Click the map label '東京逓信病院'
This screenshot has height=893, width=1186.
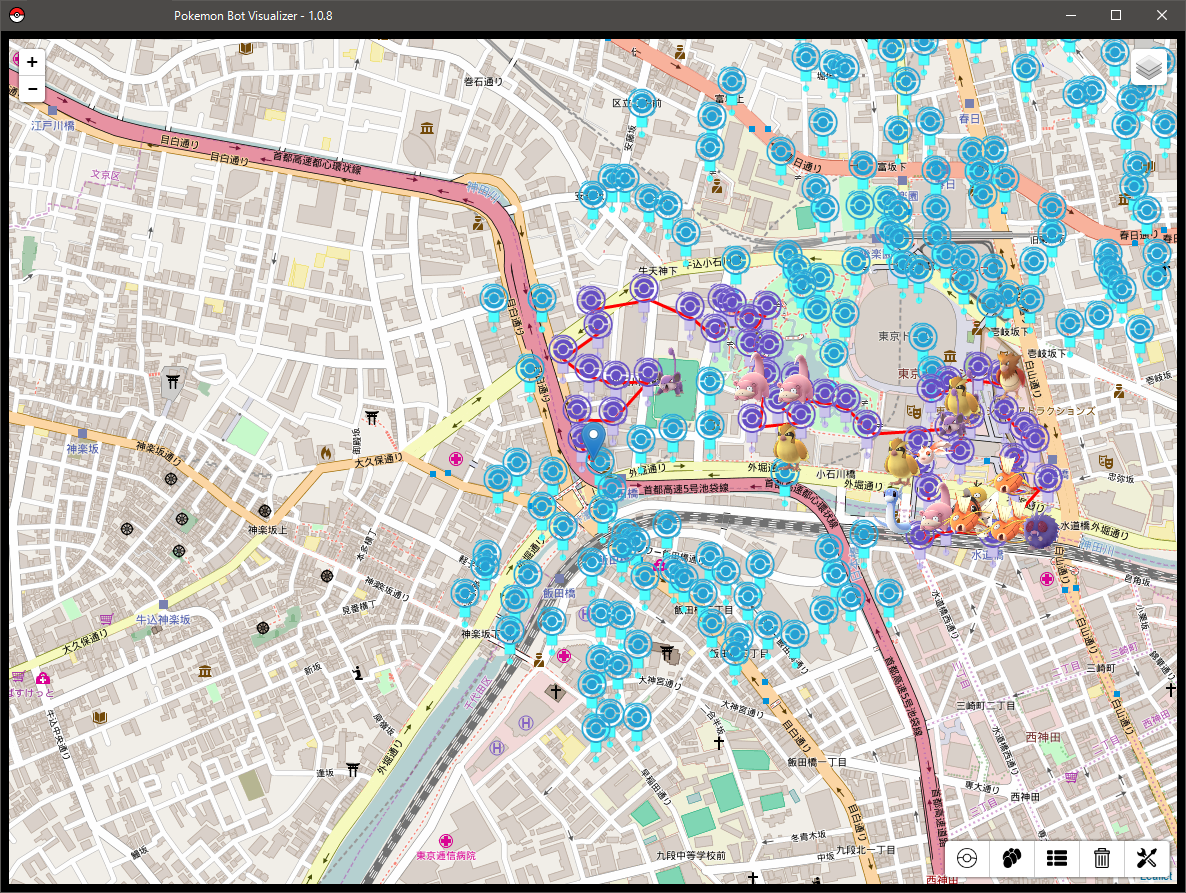[x=446, y=855]
